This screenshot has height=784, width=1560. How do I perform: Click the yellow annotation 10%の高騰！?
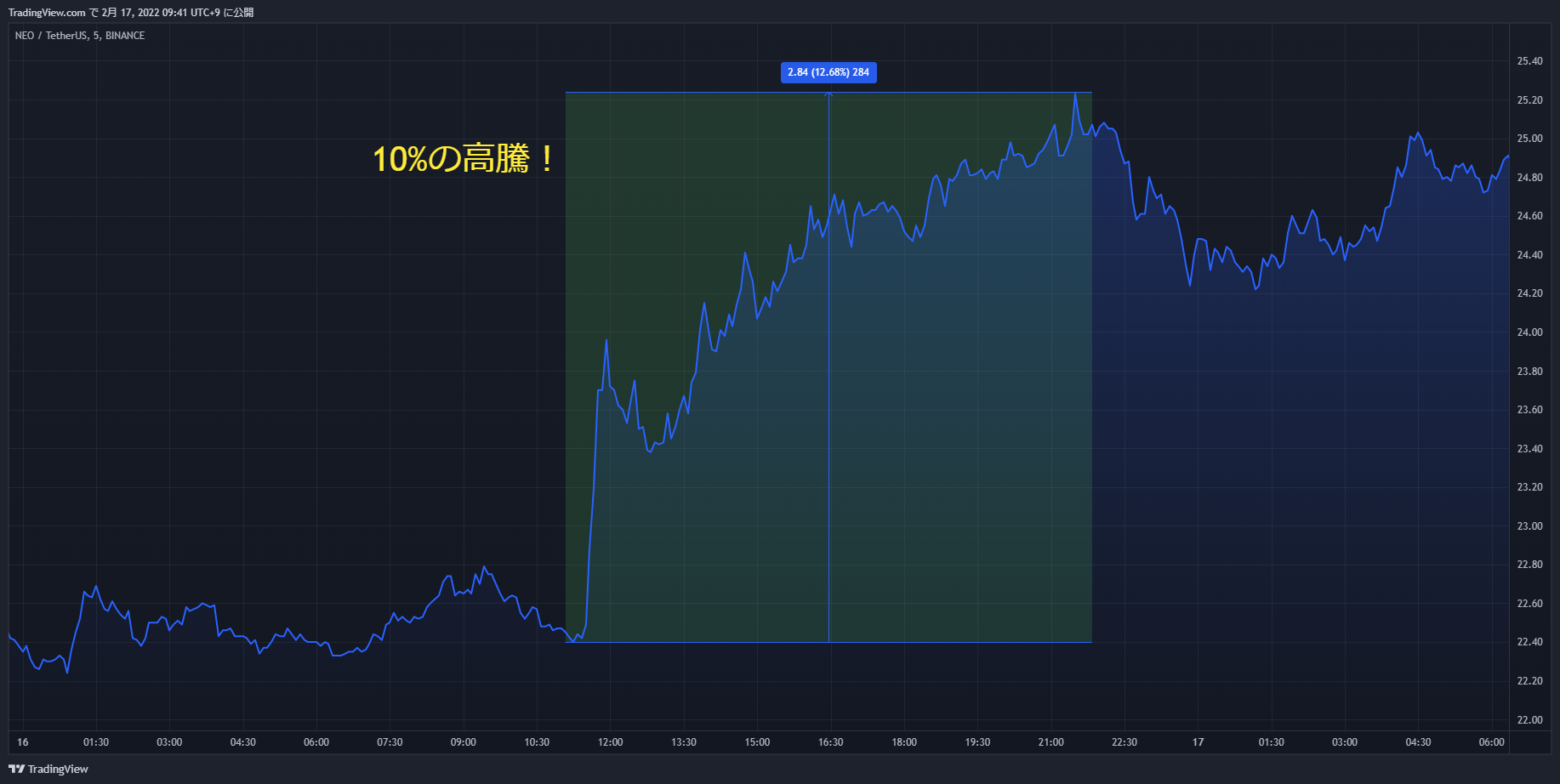pyautogui.click(x=464, y=159)
